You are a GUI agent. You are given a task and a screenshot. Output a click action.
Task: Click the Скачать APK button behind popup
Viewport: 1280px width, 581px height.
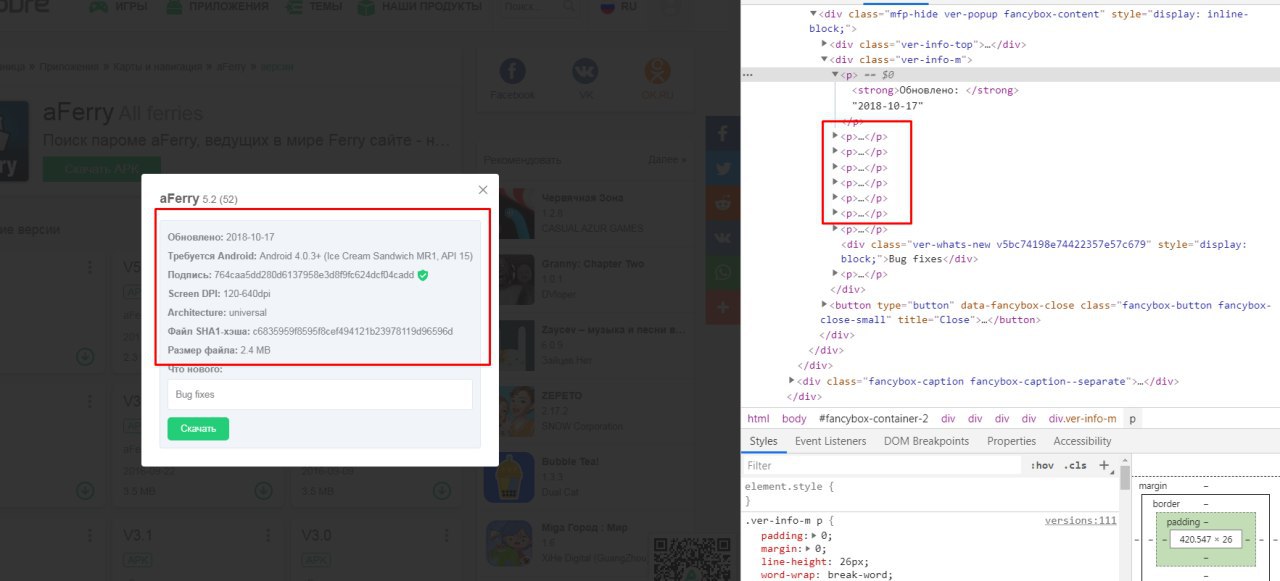click(101, 169)
